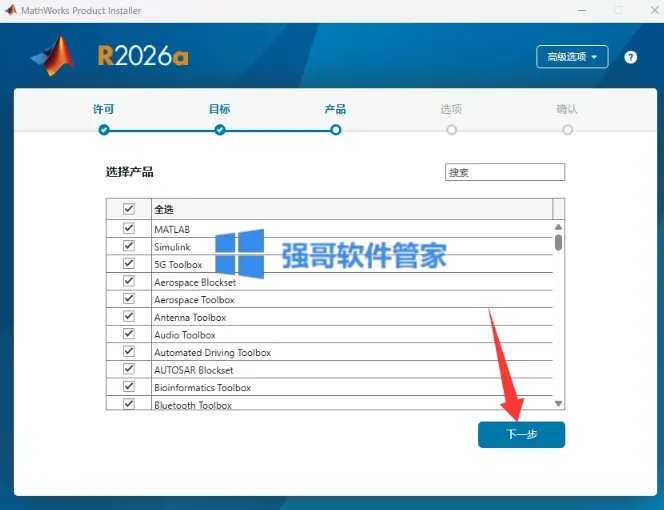Click the 确认 step circle marker

click(x=568, y=130)
